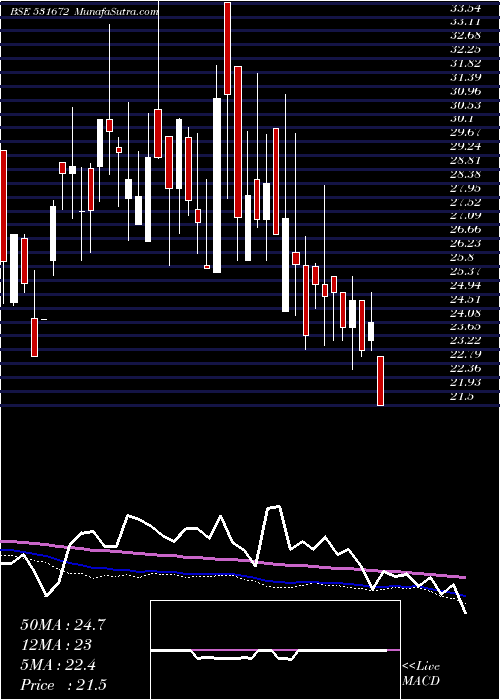Click the 24.94 price axis label
The height and width of the screenshot is (700, 500).
pos(465,285)
